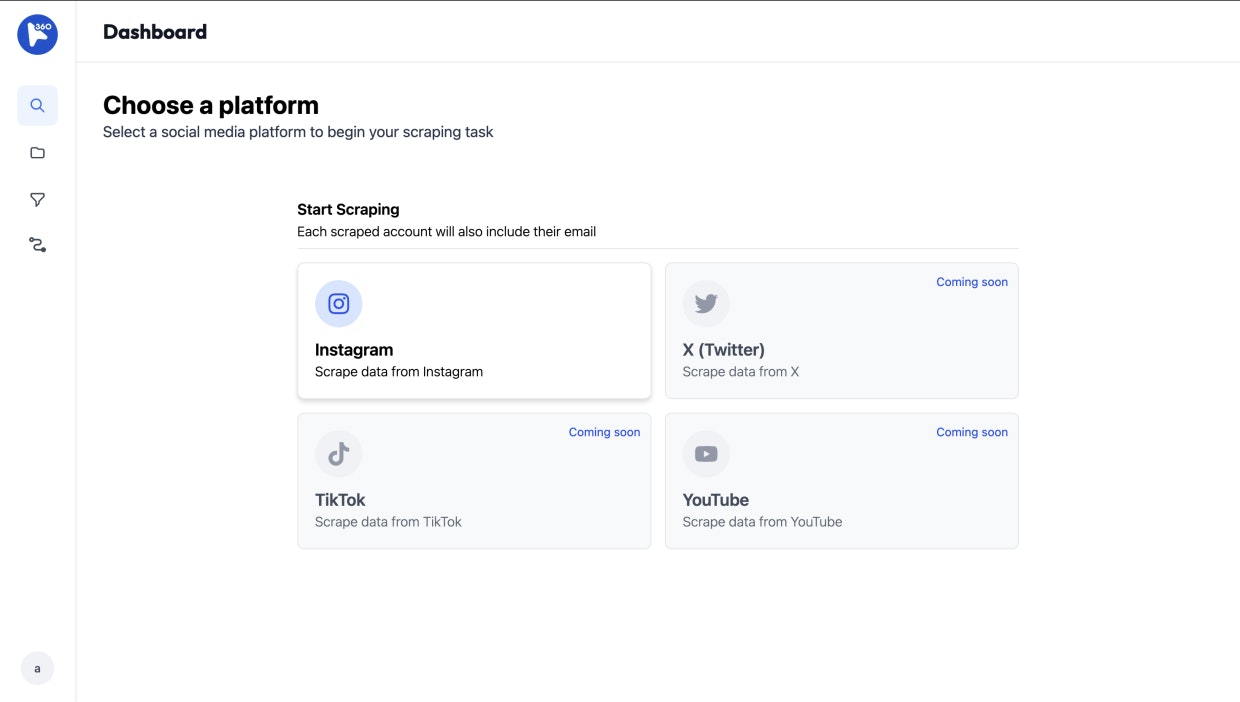Click the Choose a platform heading
This screenshot has height=702, width=1240.
tap(211, 105)
